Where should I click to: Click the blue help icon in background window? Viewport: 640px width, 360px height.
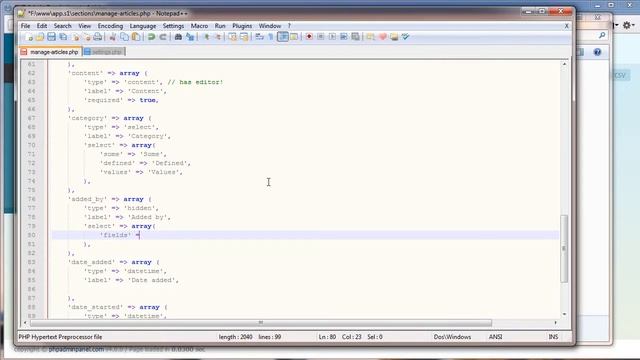tap(597, 52)
